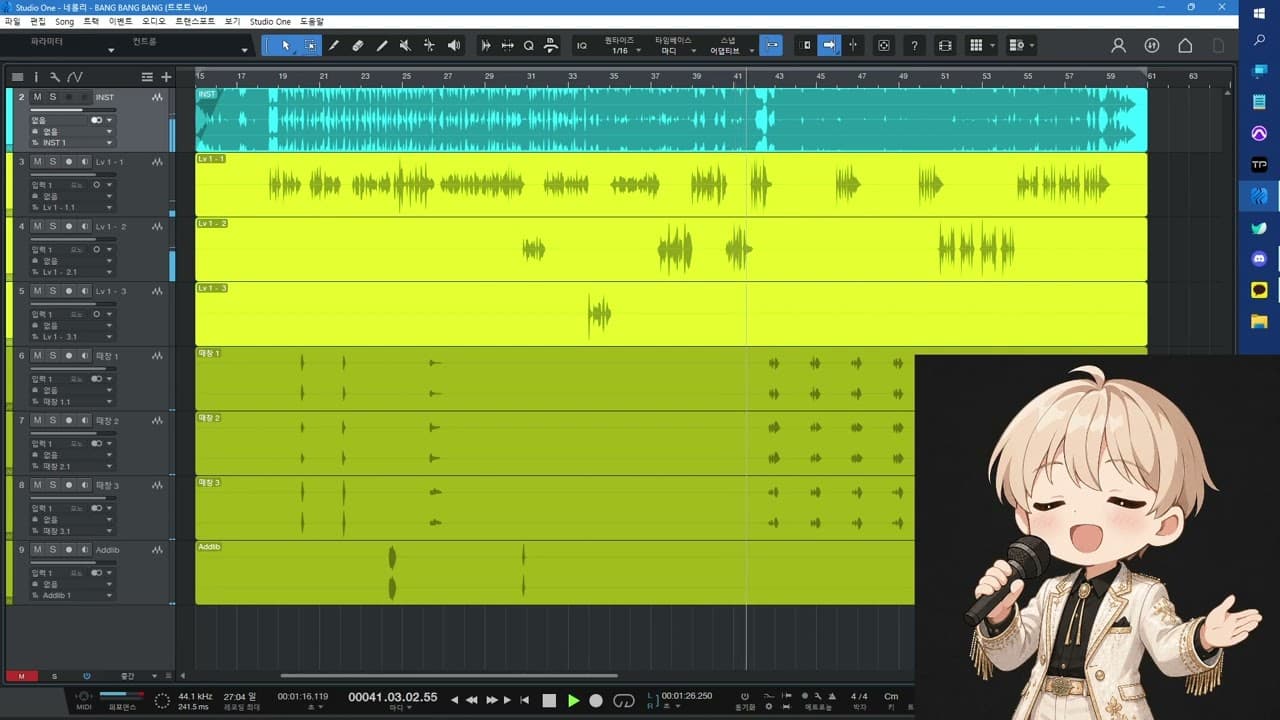Select the Paint pencil tool
Viewport: 1280px width, 720px height.
click(x=382, y=45)
